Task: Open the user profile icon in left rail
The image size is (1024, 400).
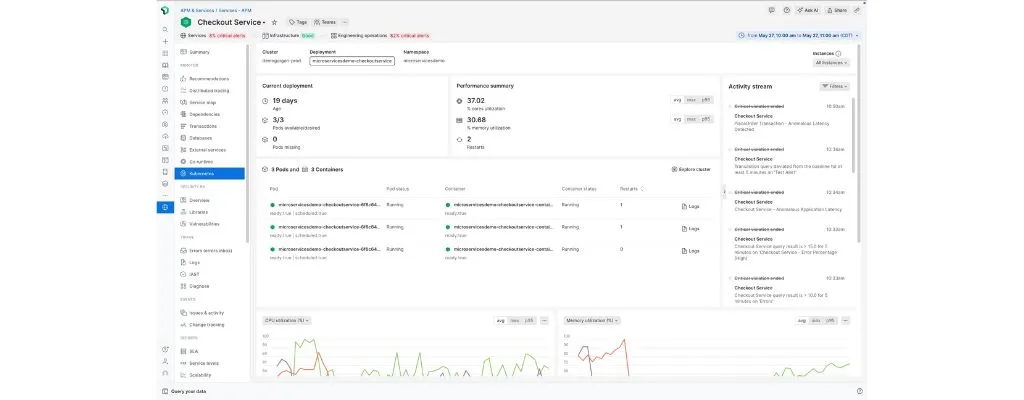Action: 165,361
